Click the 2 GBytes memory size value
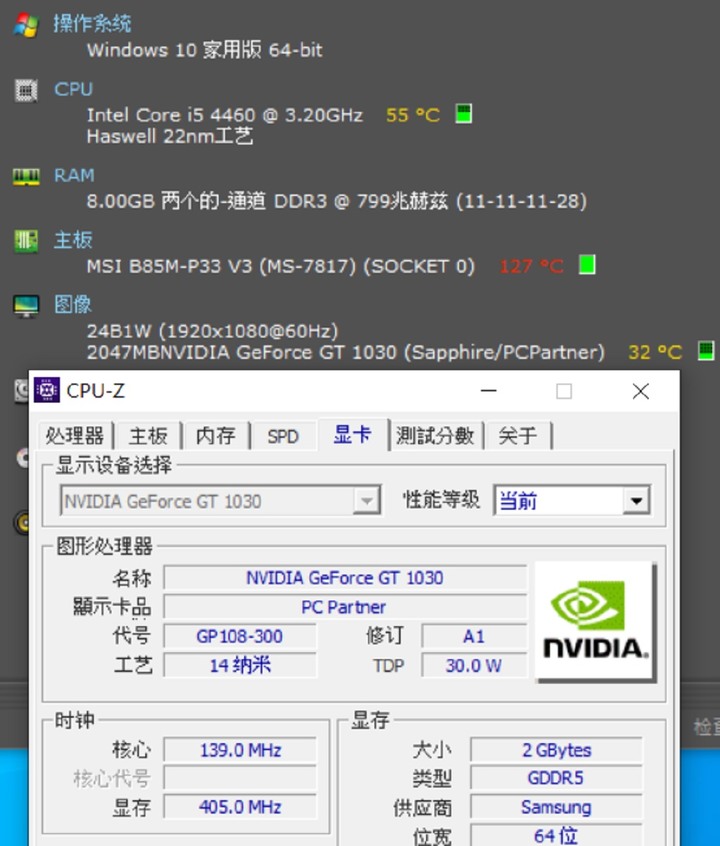720x846 pixels. [x=556, y=750]
